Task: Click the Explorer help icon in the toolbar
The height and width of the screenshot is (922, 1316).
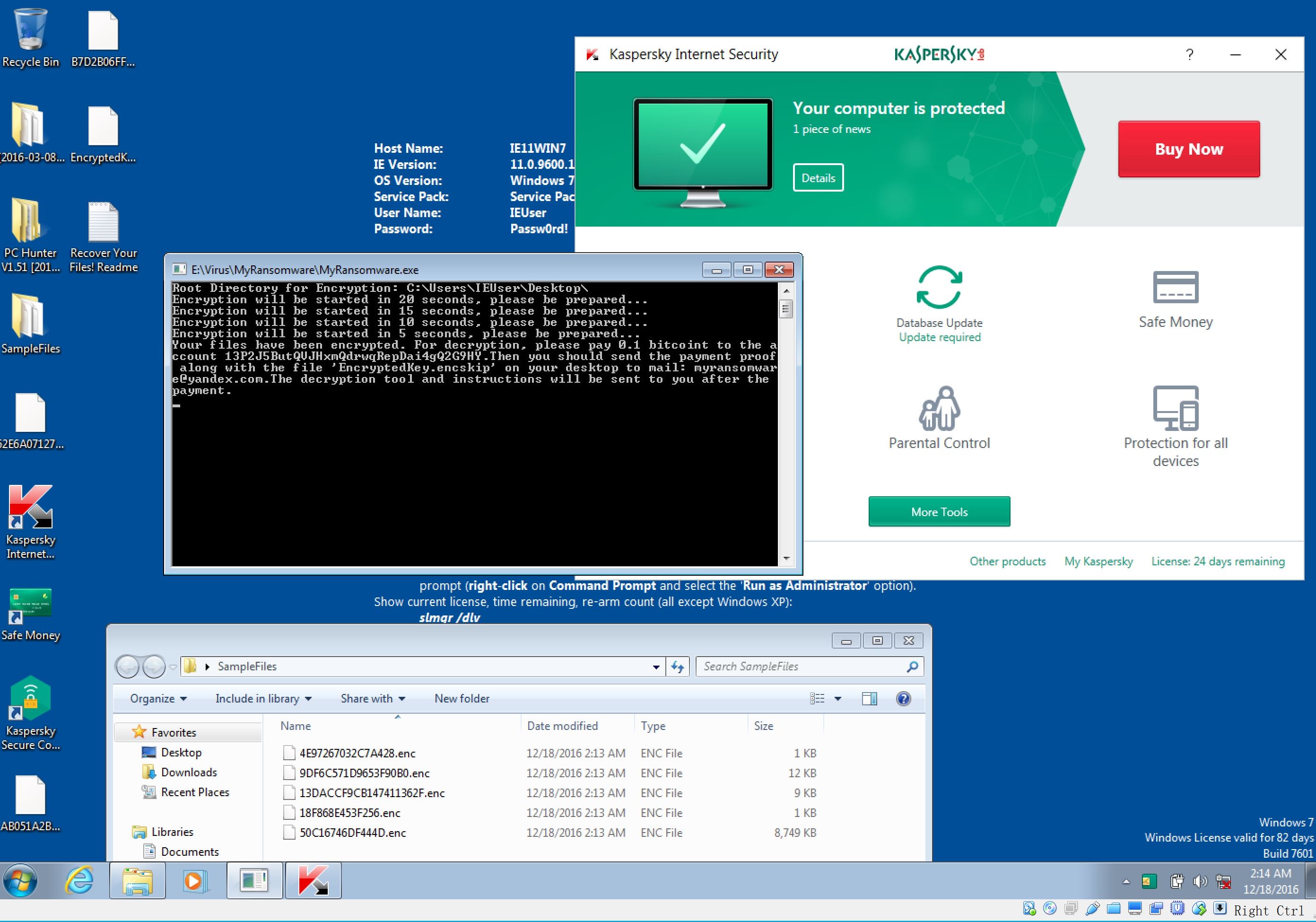Action: [903, 698]
